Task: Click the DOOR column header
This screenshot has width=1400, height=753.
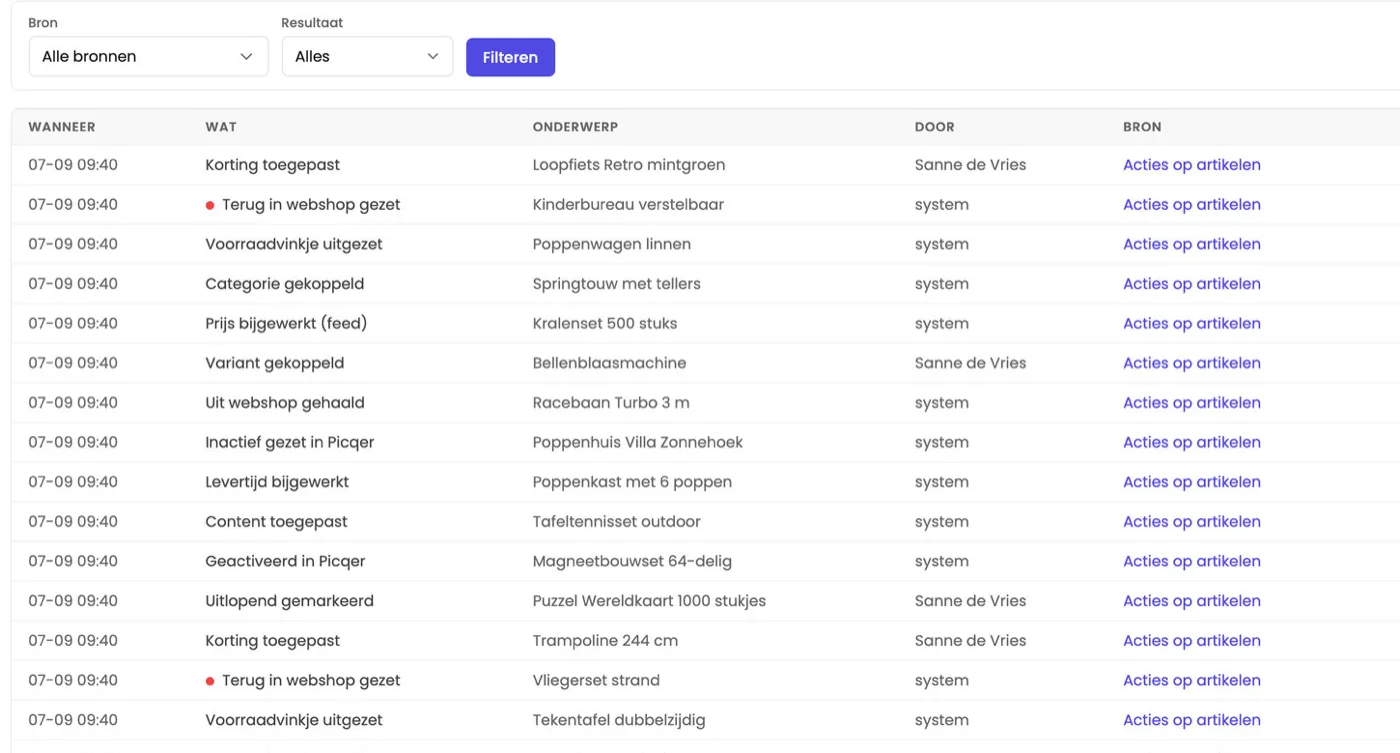Action: pos(934,127)
